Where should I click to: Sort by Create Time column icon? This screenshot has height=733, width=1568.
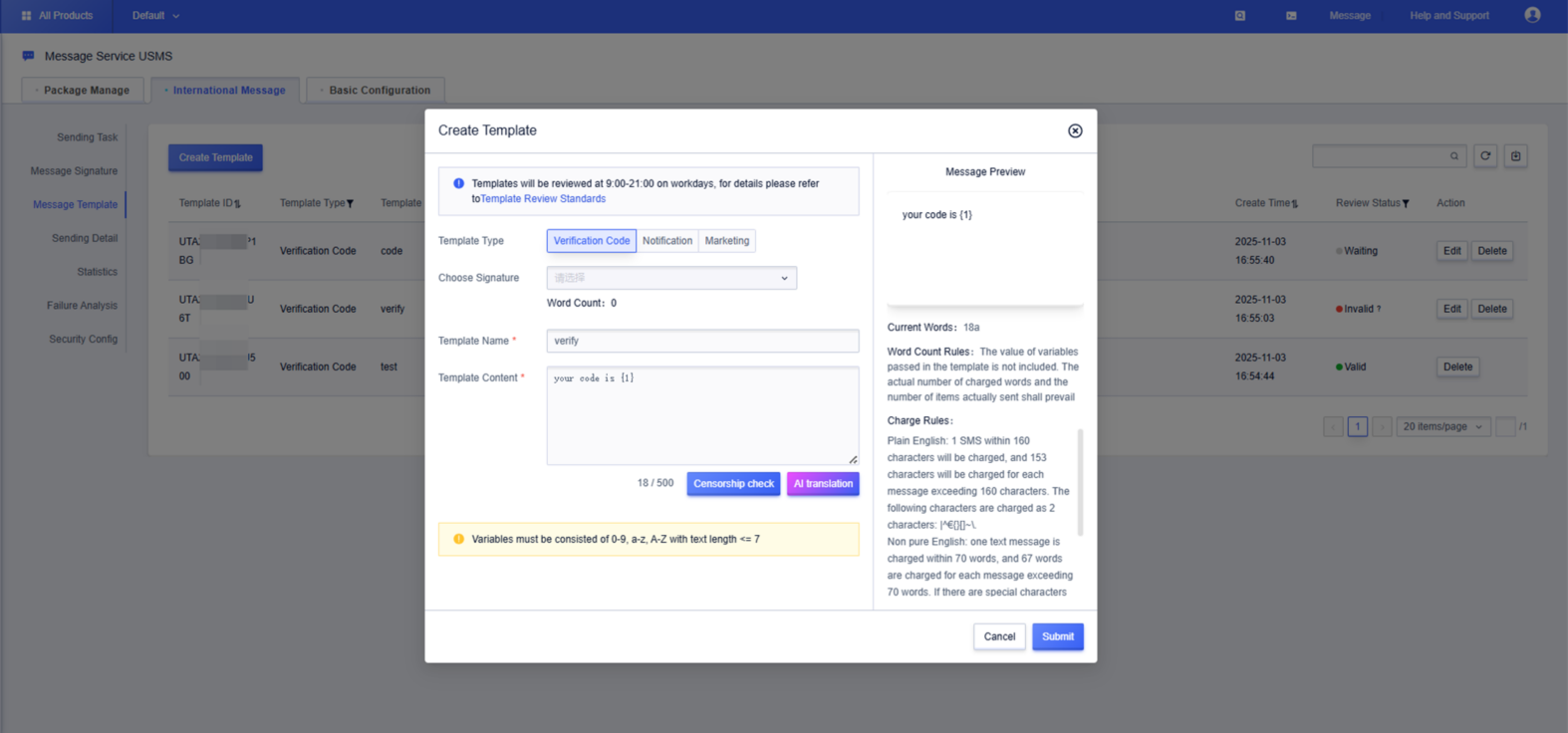[1295, 204]
